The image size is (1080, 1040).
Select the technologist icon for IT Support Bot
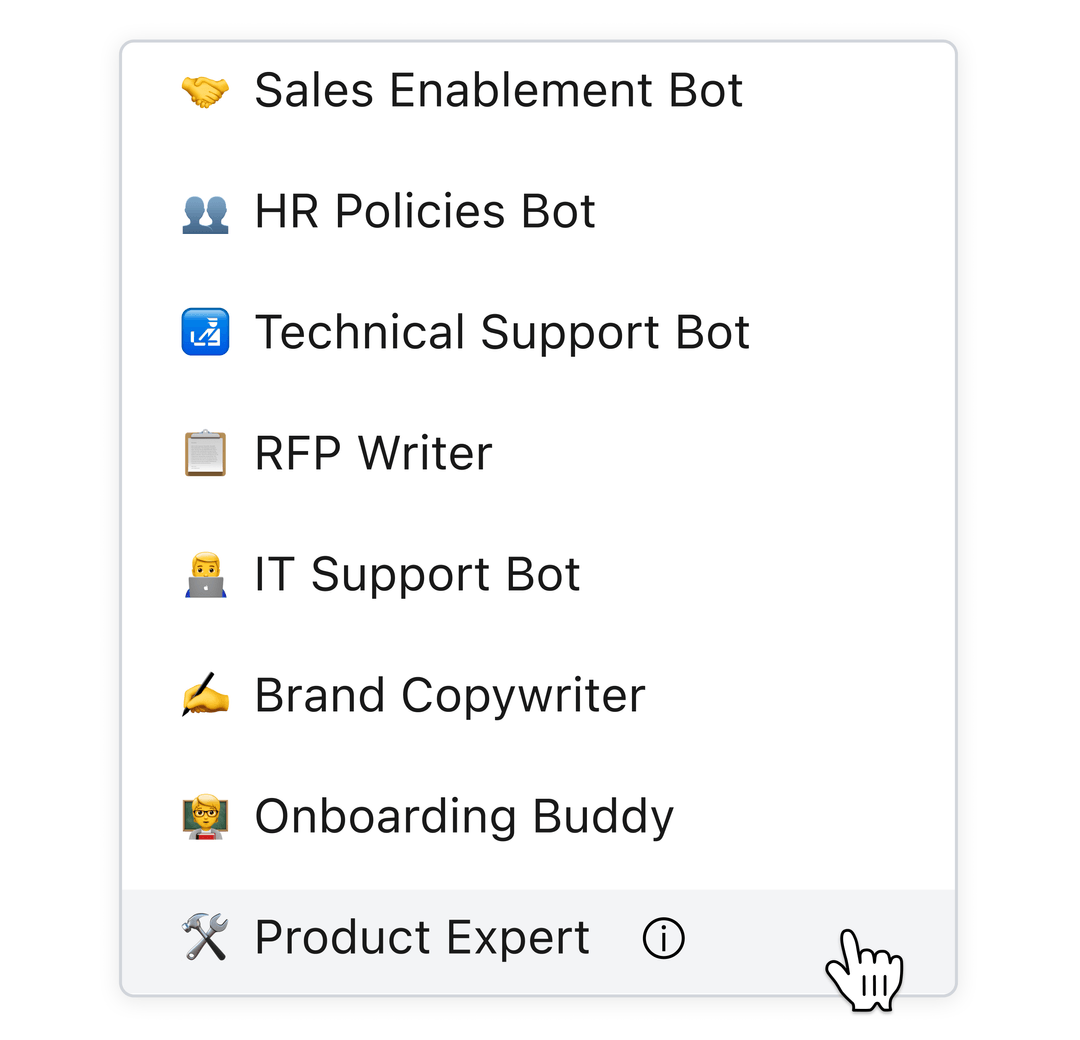[205, 574]
